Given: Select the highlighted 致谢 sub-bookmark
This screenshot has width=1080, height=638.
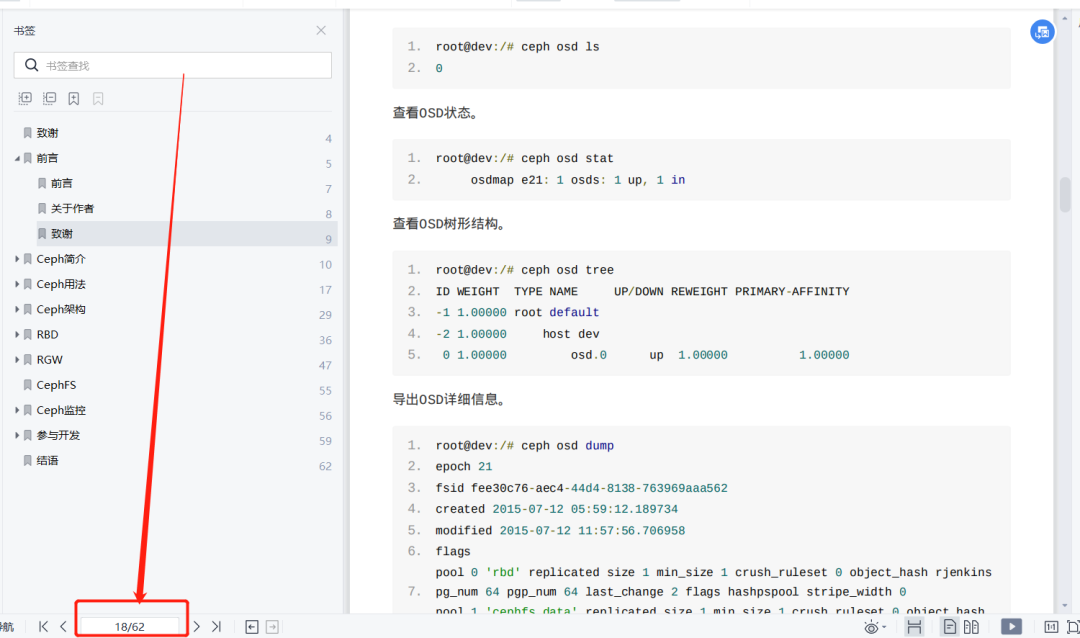Looking at the screenshot, I should click(x=61, y=234).
